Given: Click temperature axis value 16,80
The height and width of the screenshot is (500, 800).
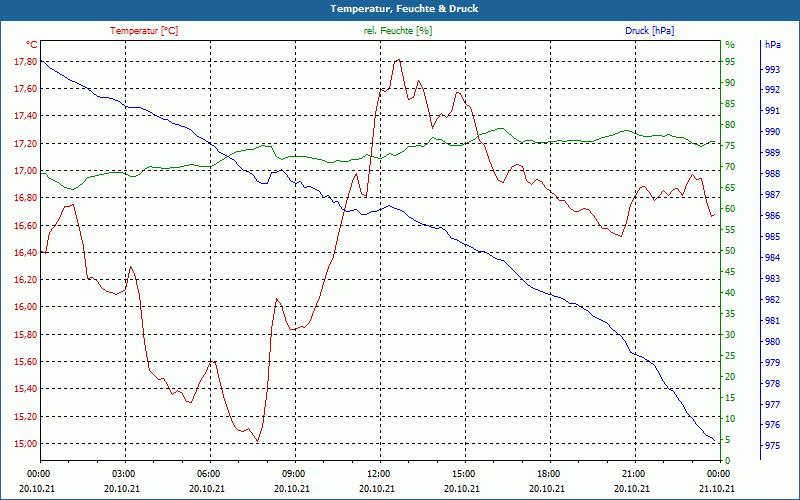Looking at the screenshot, I should click(x=27, y=197).
